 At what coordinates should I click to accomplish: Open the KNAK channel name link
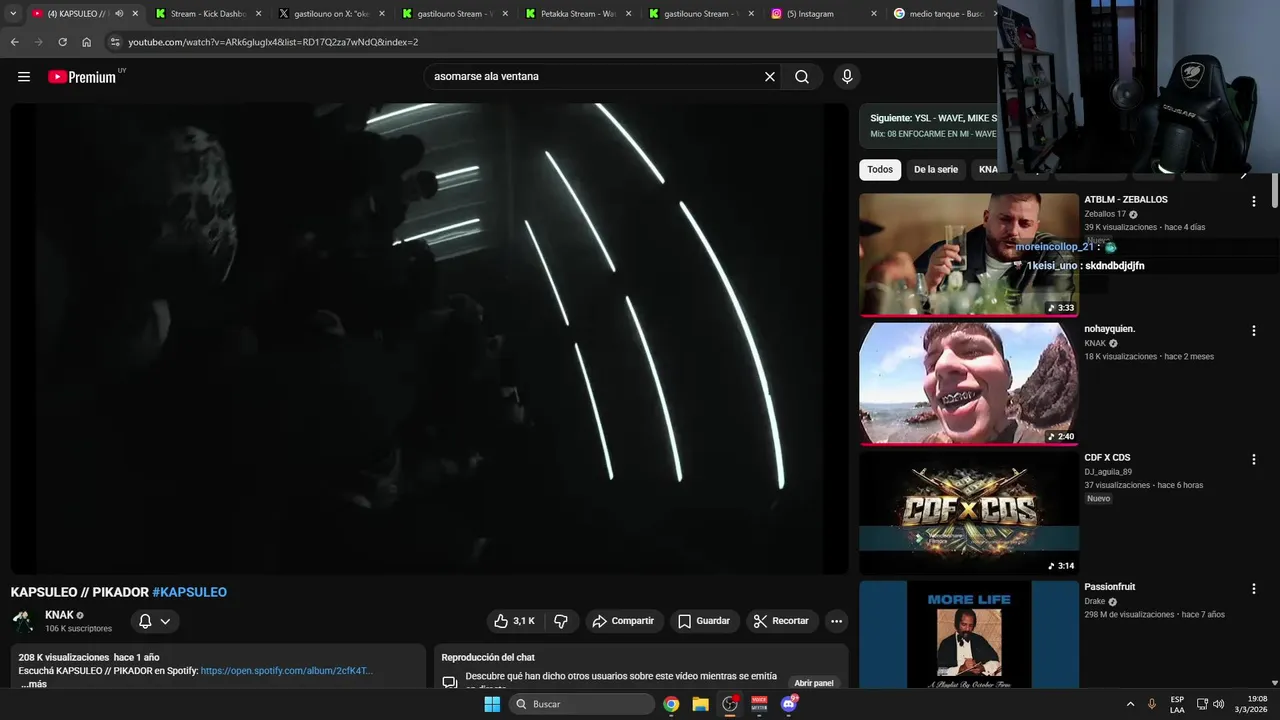click(x=59, y=615)
